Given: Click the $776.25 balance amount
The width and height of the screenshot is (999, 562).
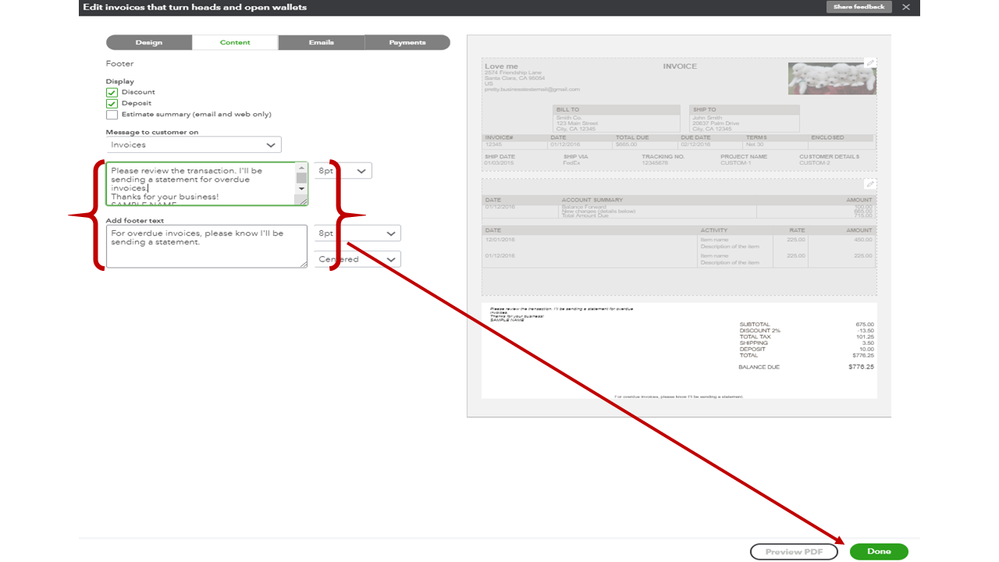Looking at the screenshot, I should (861, 367).
